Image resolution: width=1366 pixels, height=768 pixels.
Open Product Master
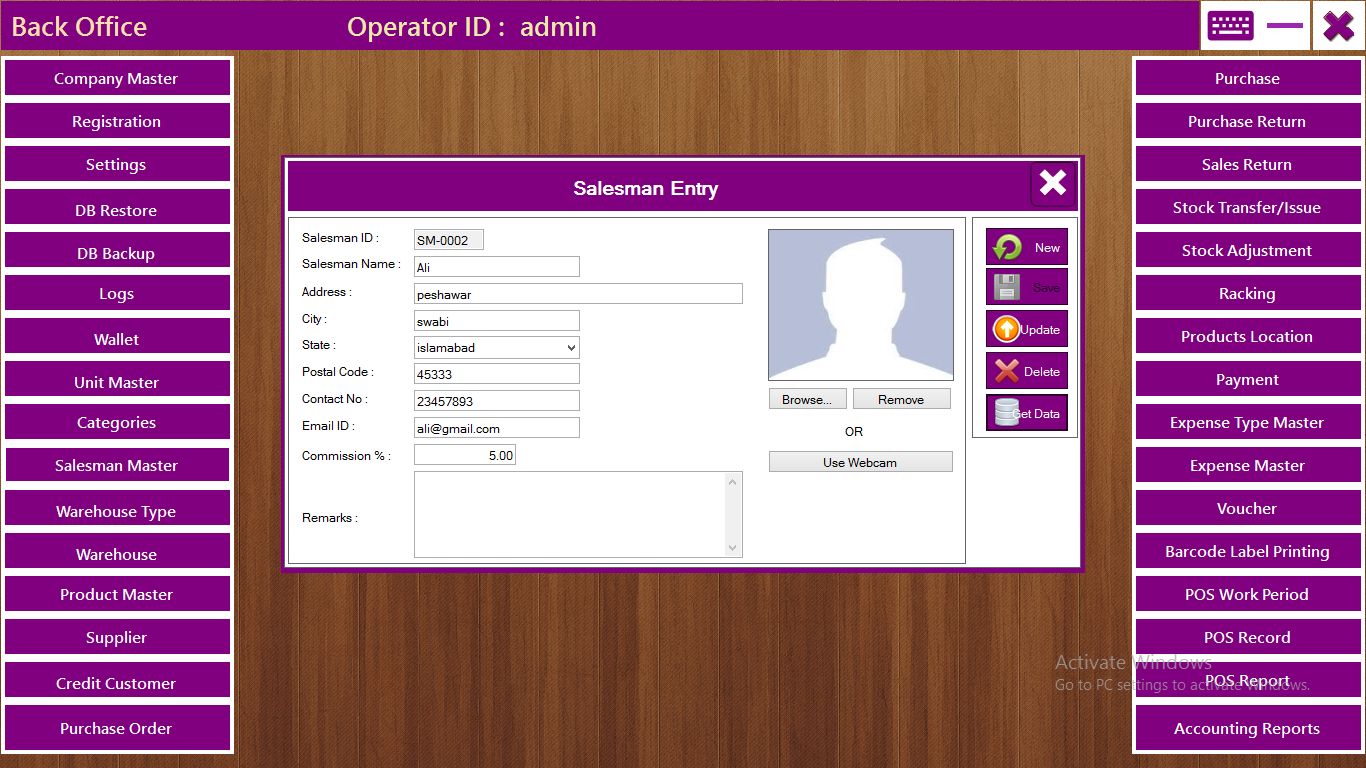(117, 594)
